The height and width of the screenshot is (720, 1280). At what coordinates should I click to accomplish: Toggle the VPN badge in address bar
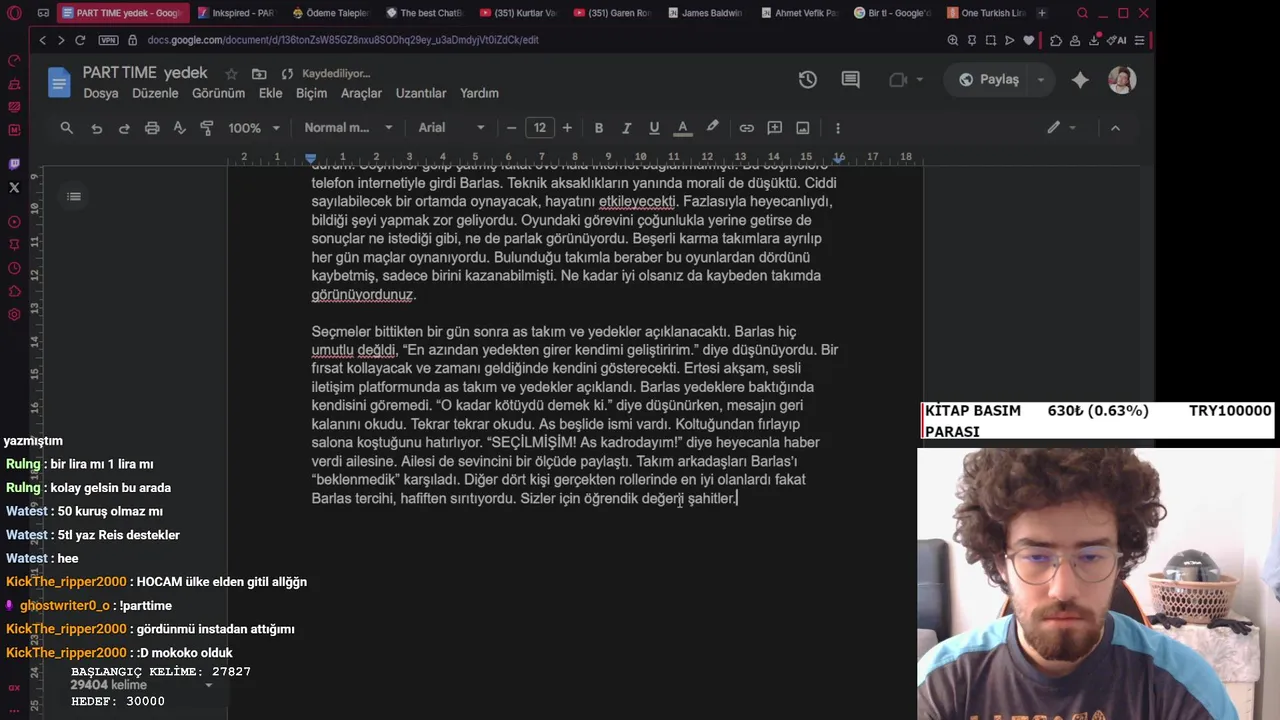(x=108, y=40)
